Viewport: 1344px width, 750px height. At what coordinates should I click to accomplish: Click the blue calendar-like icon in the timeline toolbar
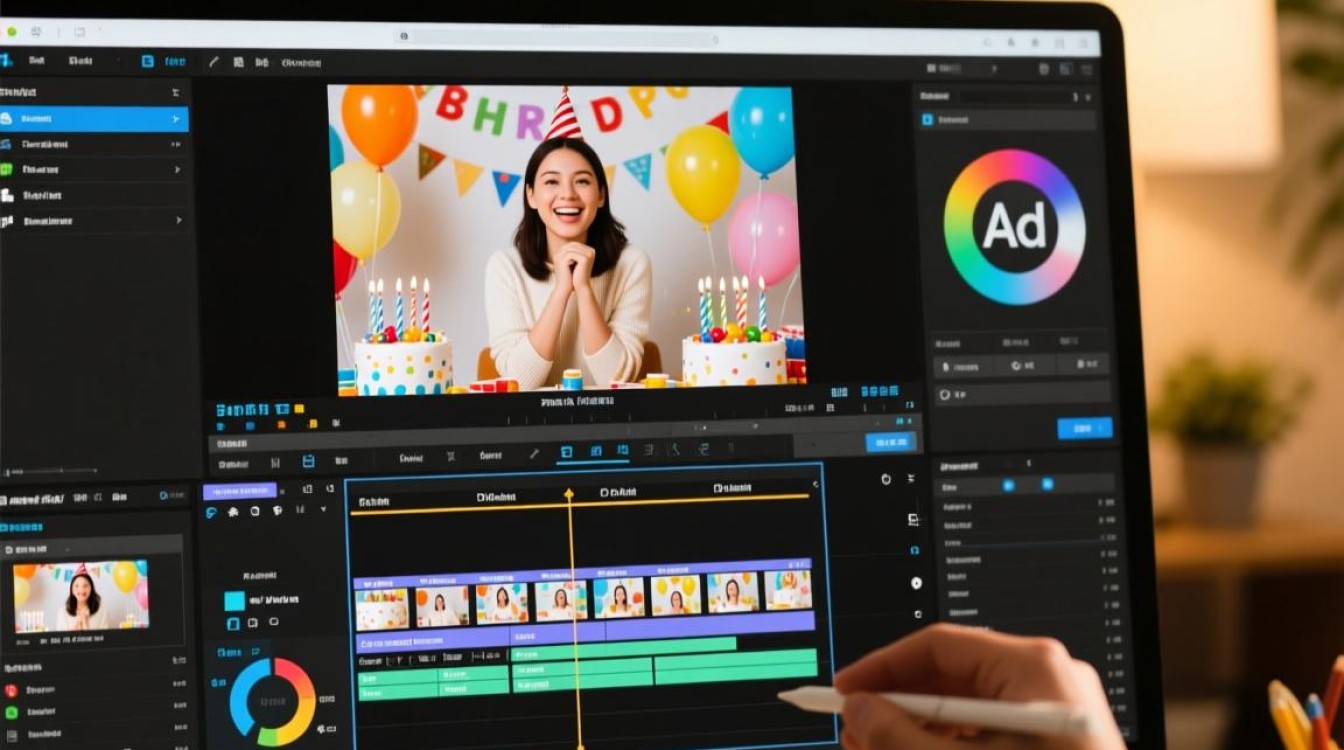click(308, 461)
